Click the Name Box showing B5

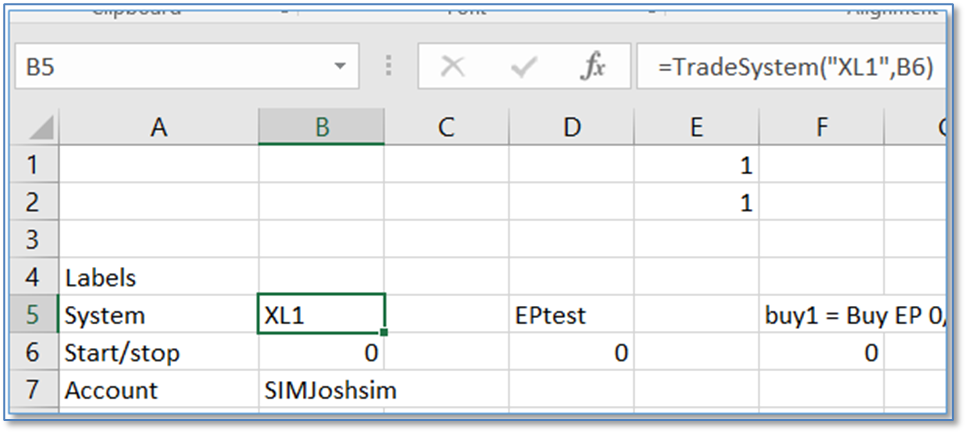170,67
